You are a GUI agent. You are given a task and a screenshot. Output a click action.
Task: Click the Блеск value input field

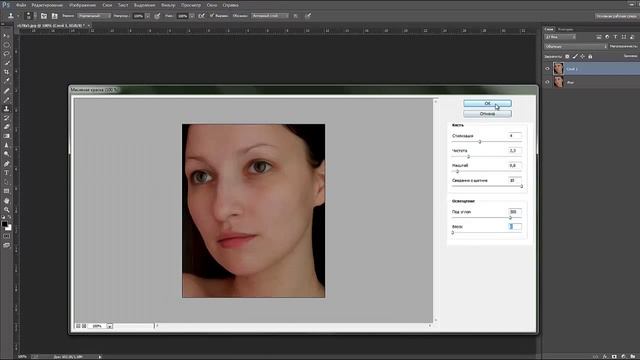tap(515, 227)
